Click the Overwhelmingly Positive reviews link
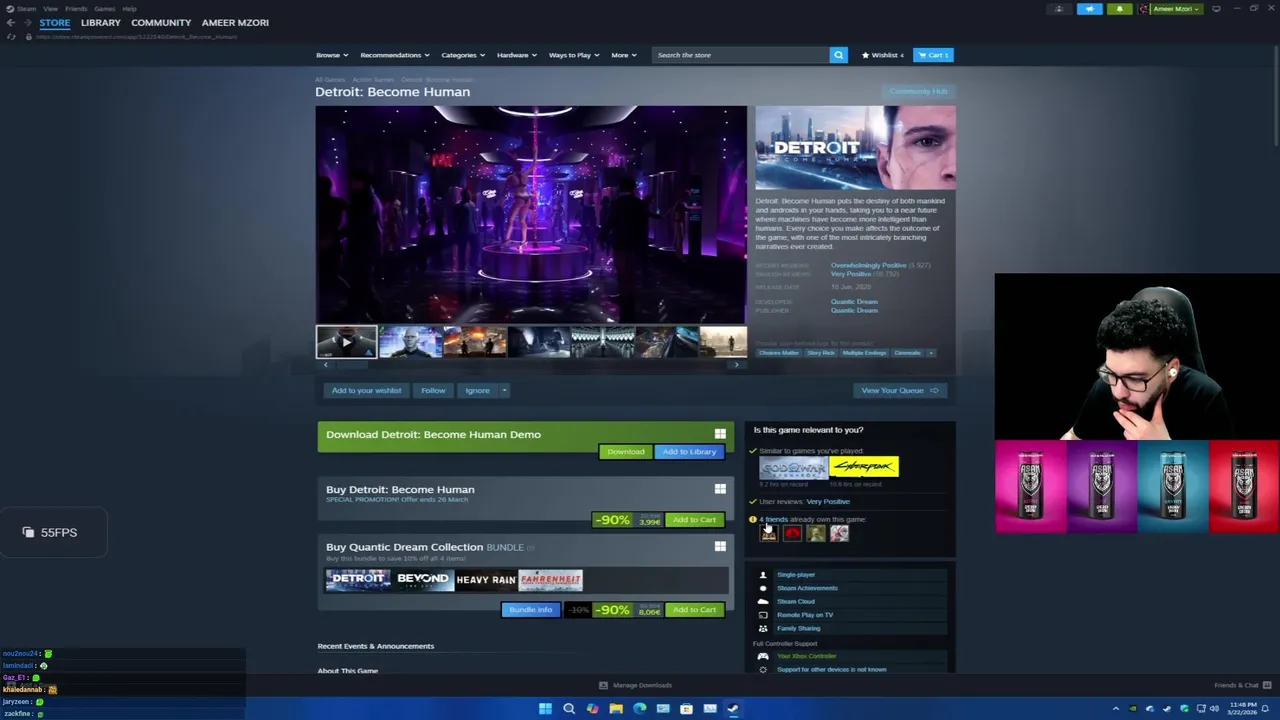 pyautogui.click(x=868, y=265)
